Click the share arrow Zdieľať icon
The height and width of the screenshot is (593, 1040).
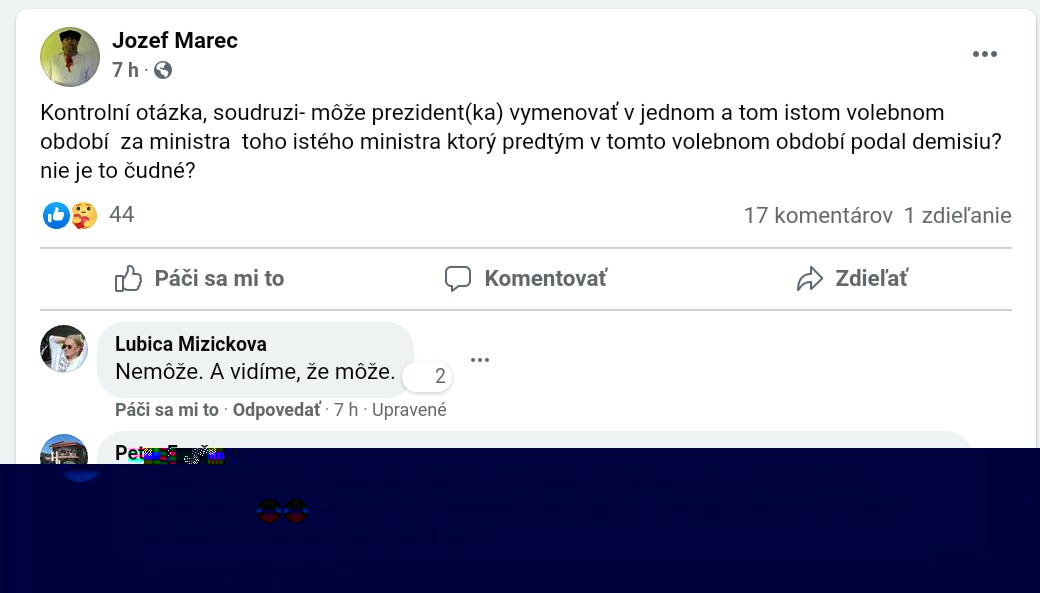click(809, 279)
